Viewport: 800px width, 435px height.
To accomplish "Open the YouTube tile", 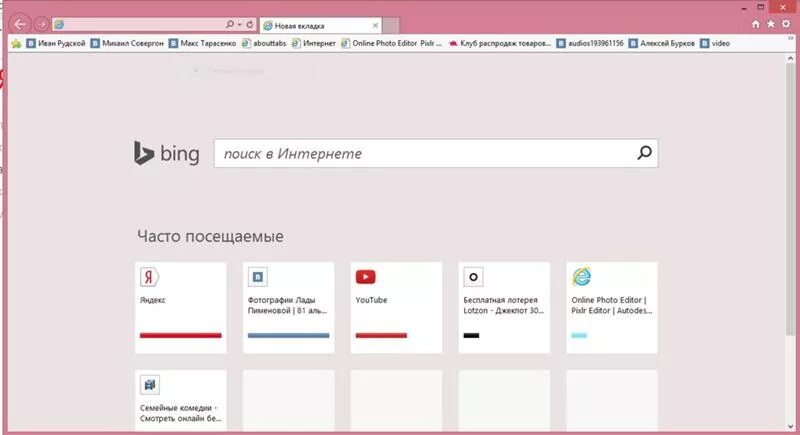I will coord(396,308).
